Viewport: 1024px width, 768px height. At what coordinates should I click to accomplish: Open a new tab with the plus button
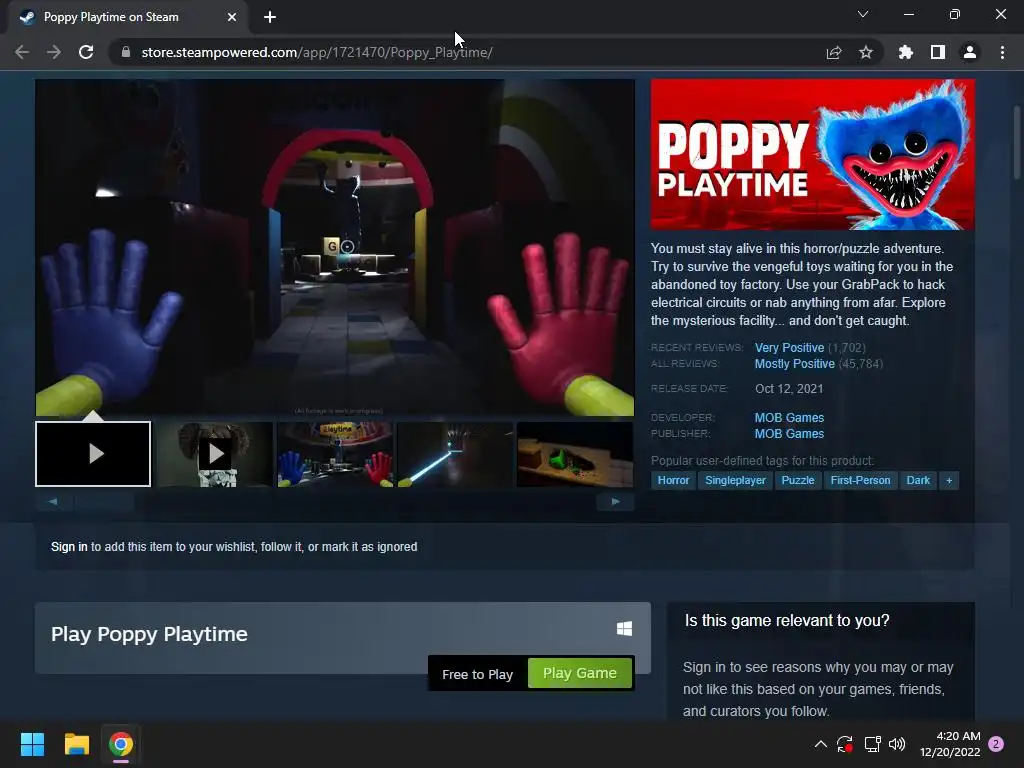[270, 17]
